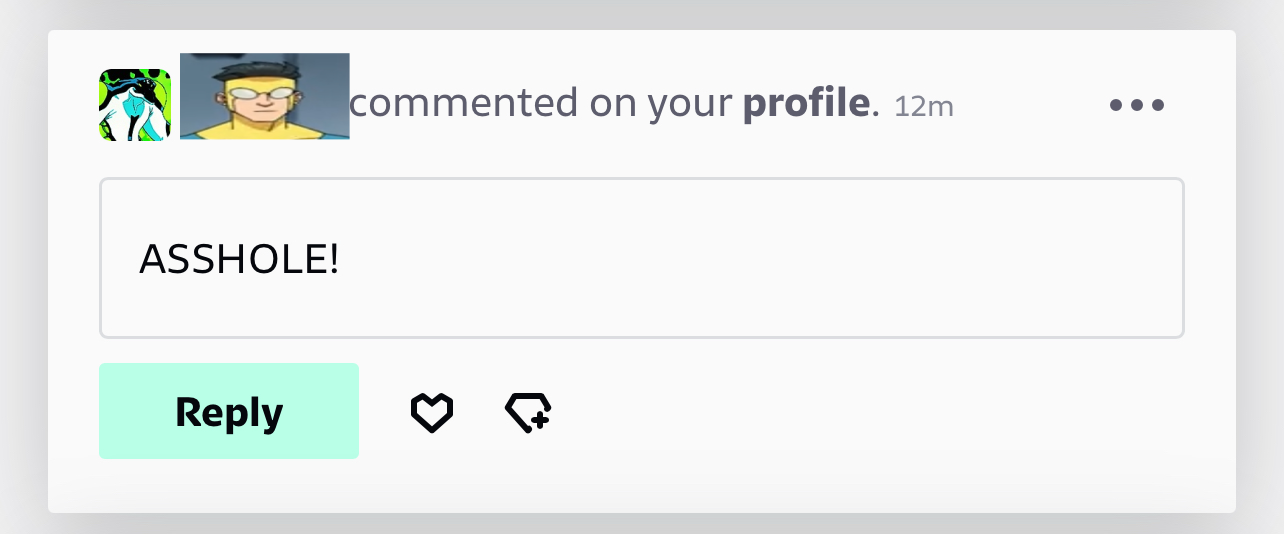Expand notification actions via the three dots
Screen dimensions: 1284x534
[1137, 105]
